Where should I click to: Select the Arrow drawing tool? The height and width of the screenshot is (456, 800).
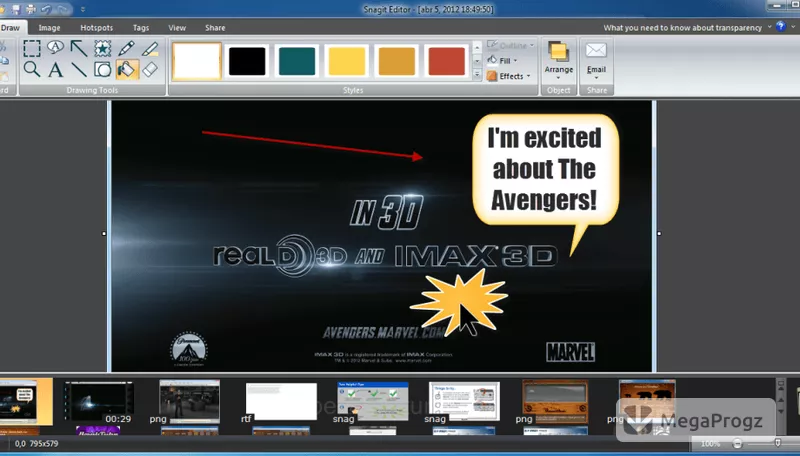[79, 48]
